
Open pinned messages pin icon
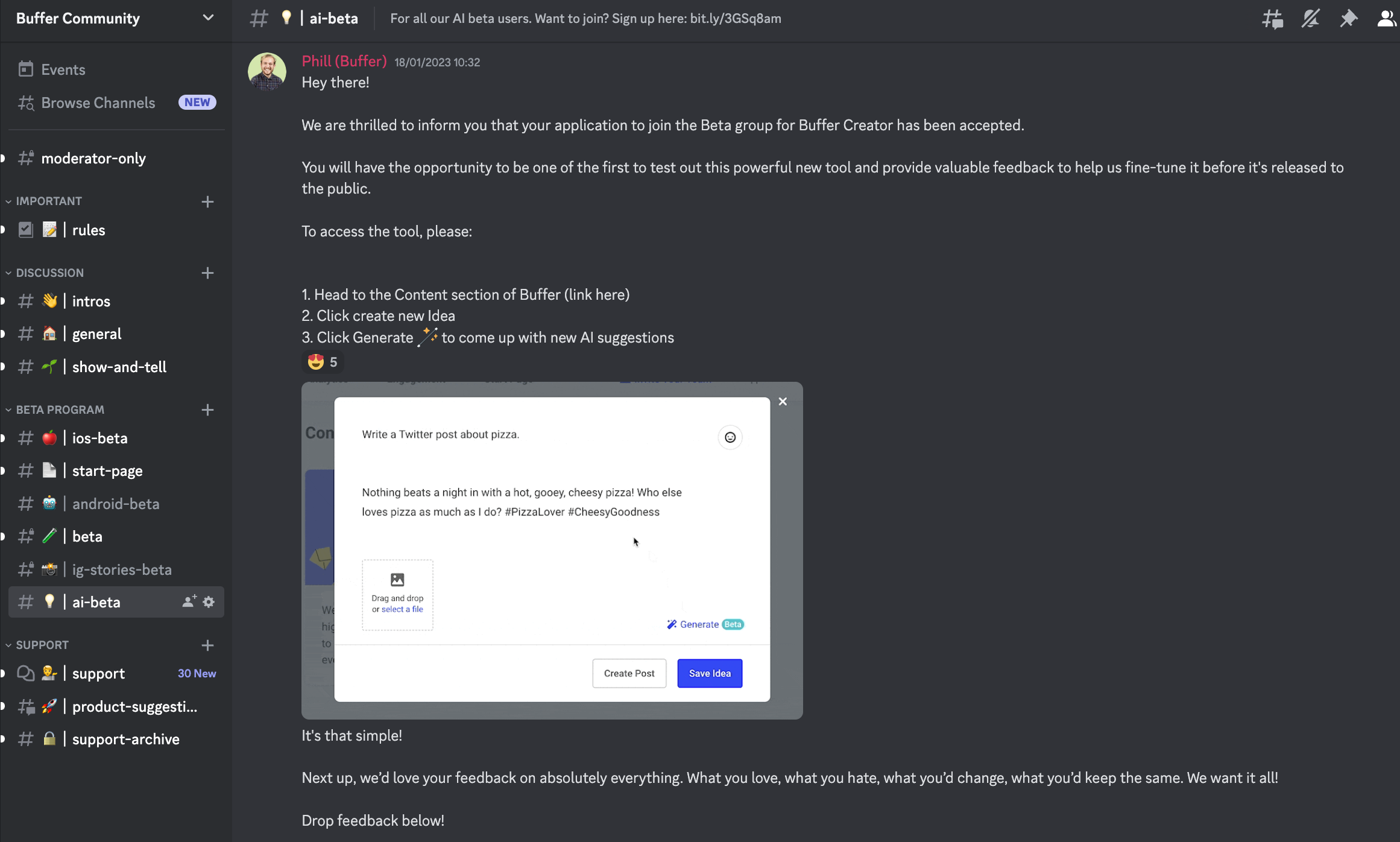click(x=1348, y=19)
